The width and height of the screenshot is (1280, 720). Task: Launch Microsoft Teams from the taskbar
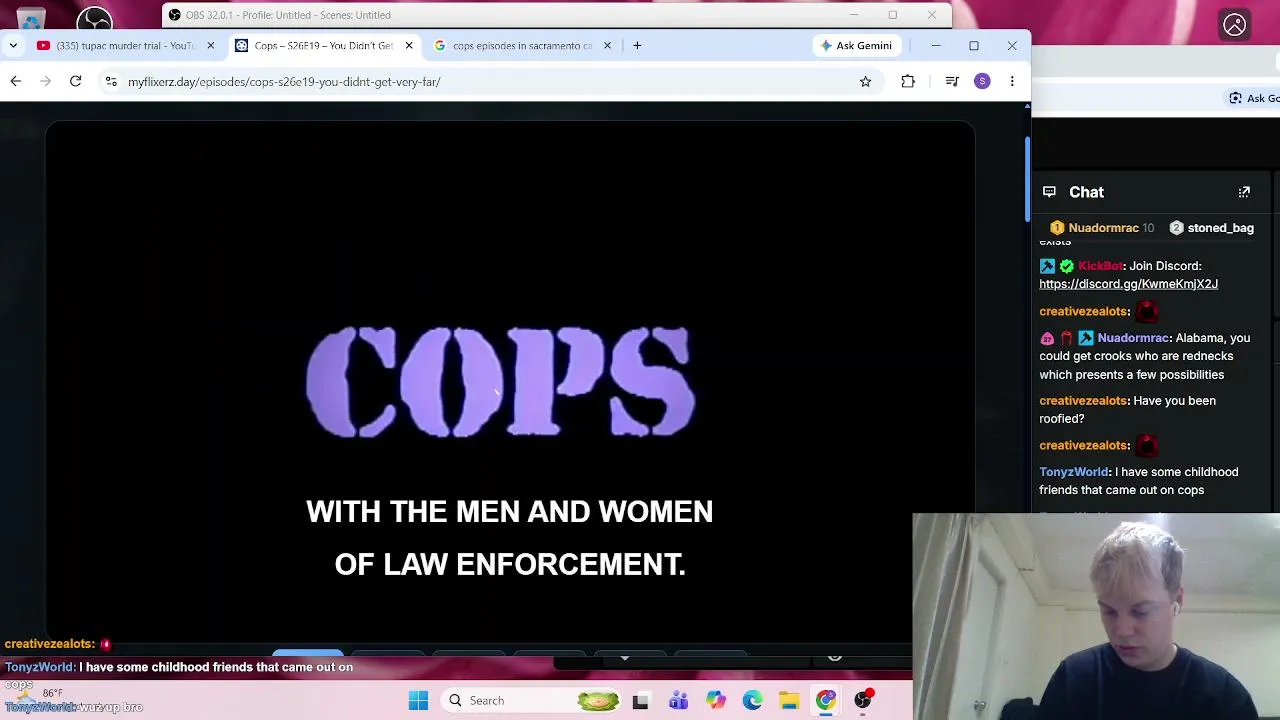coord(678,700)
